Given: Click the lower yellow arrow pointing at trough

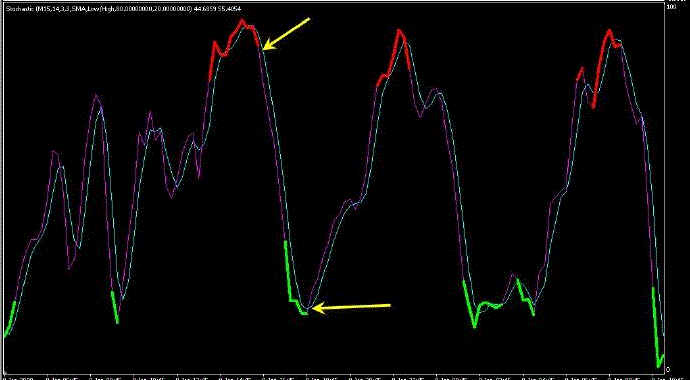Looking at the screenshot, I should 351,307.
